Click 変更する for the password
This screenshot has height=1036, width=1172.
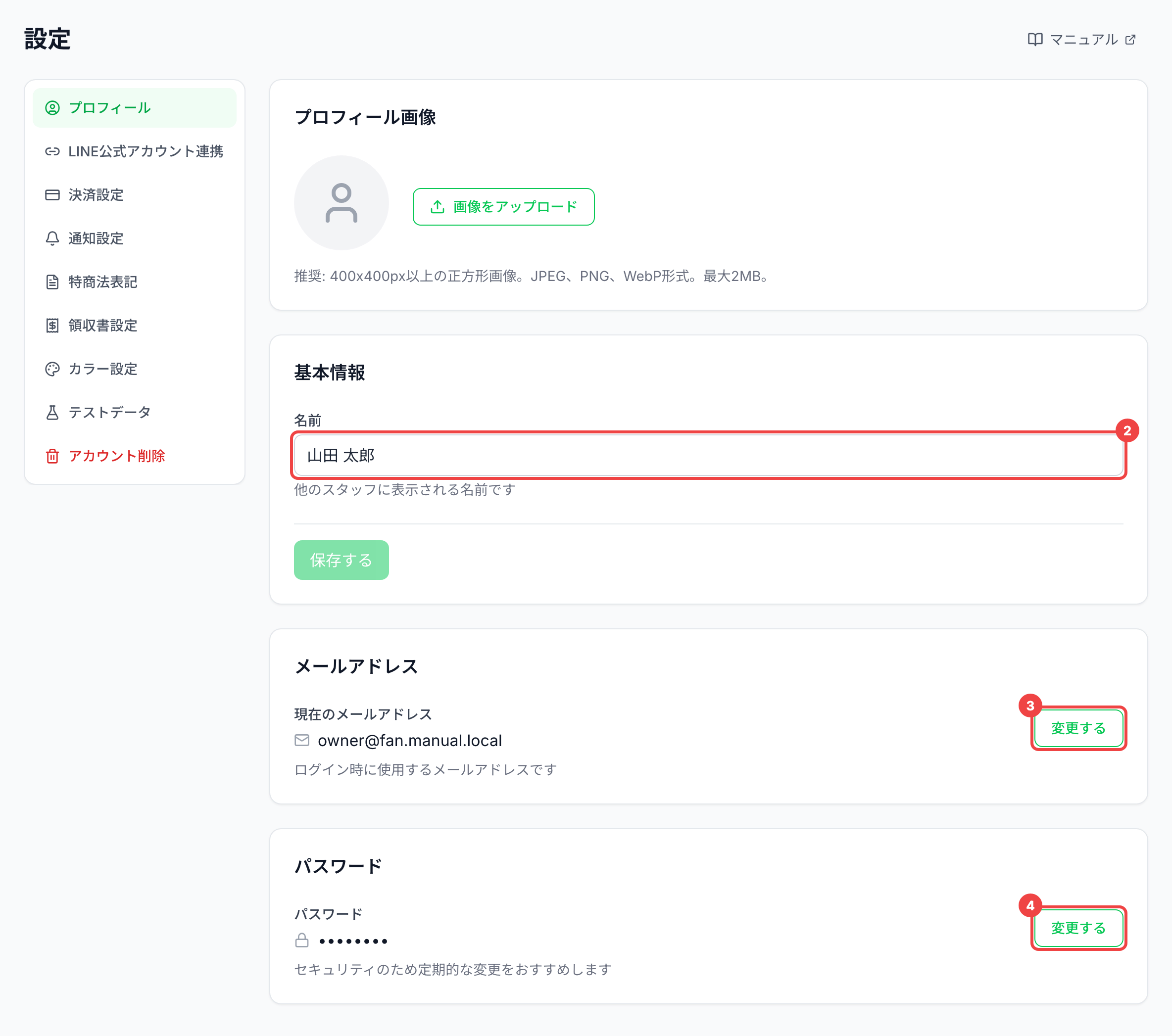click(x=1078, y=928)
